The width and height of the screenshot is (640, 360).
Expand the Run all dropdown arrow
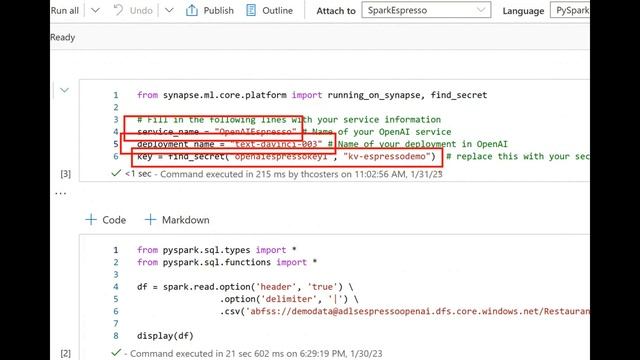[x=95, y=10]
